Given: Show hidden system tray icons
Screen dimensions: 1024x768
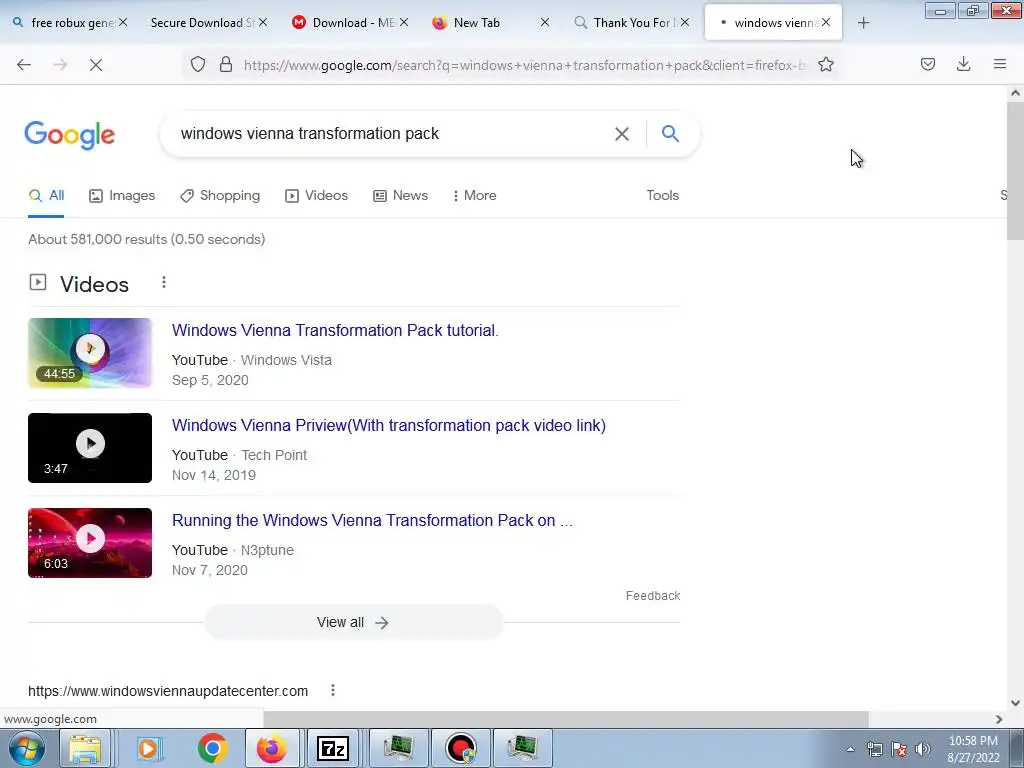Looking at the screenshot, I should pos(850,749).
